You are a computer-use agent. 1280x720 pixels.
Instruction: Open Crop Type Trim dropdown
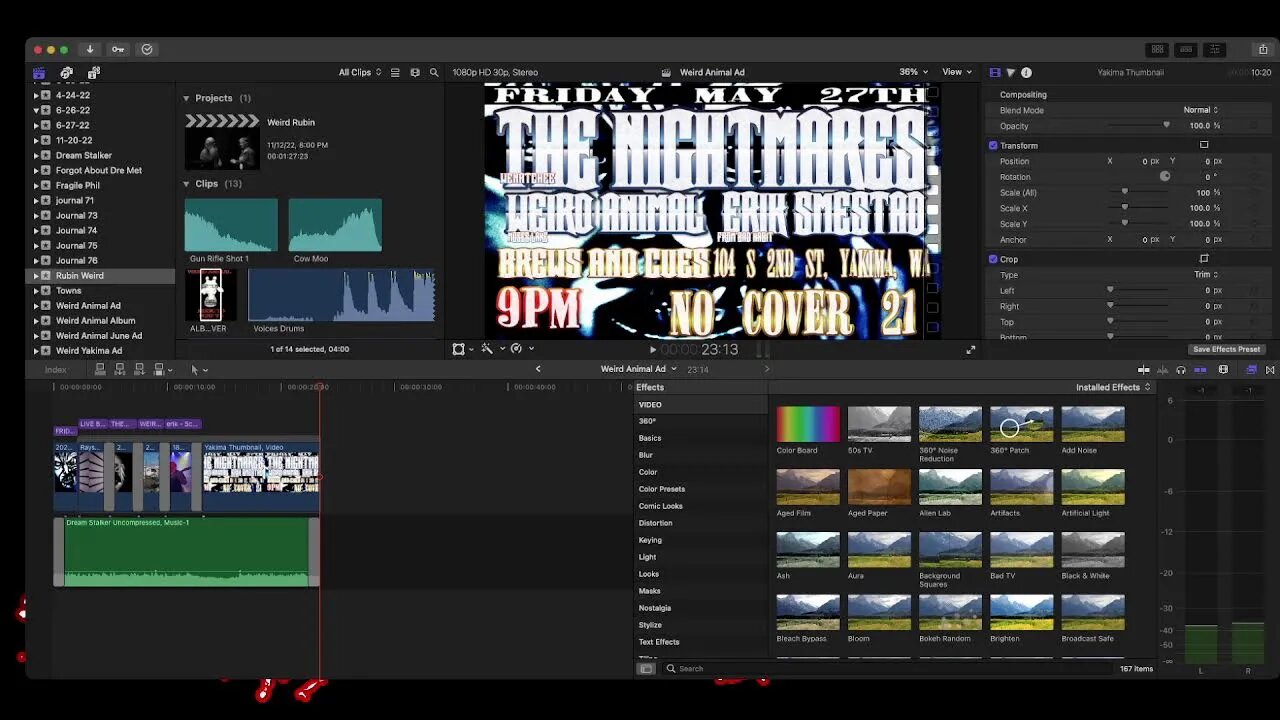point(1206,274)
